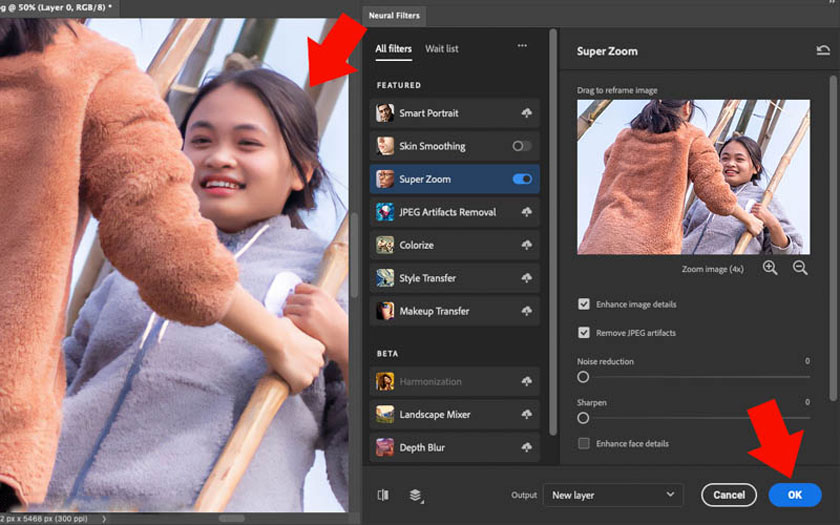Uncheck Remove JPEG artifacts
Image resolution: width=840 pixels, height=525 pixels.
(x=584, y=332)
